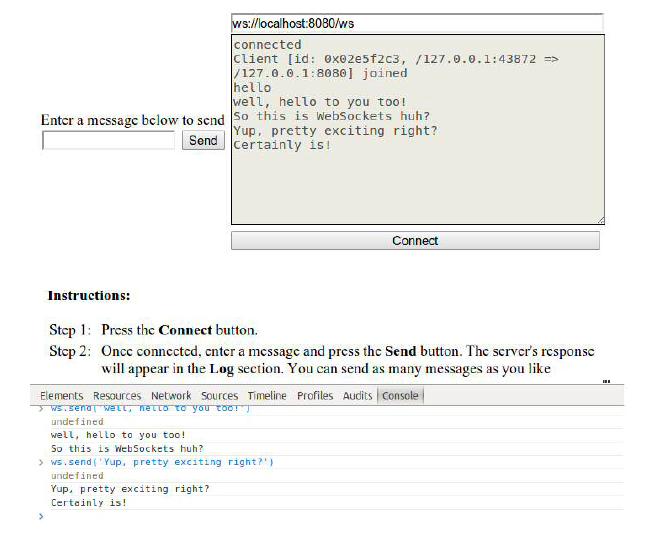This screenshot has width=652, height=544.
Task: Click the WebSocket URL field showing ws://localhost:8080/ws
Action: [x=416, y=23]
